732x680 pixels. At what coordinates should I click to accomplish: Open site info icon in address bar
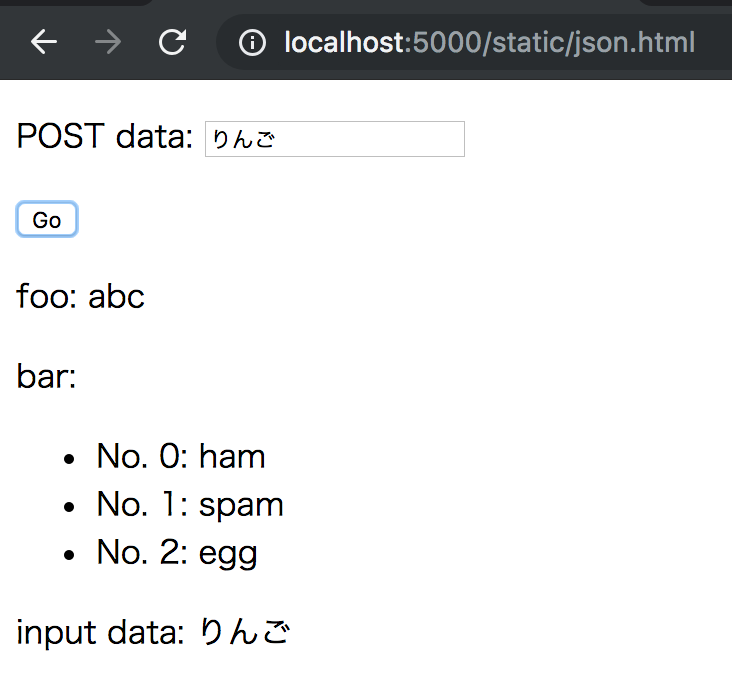click(252, 43)
